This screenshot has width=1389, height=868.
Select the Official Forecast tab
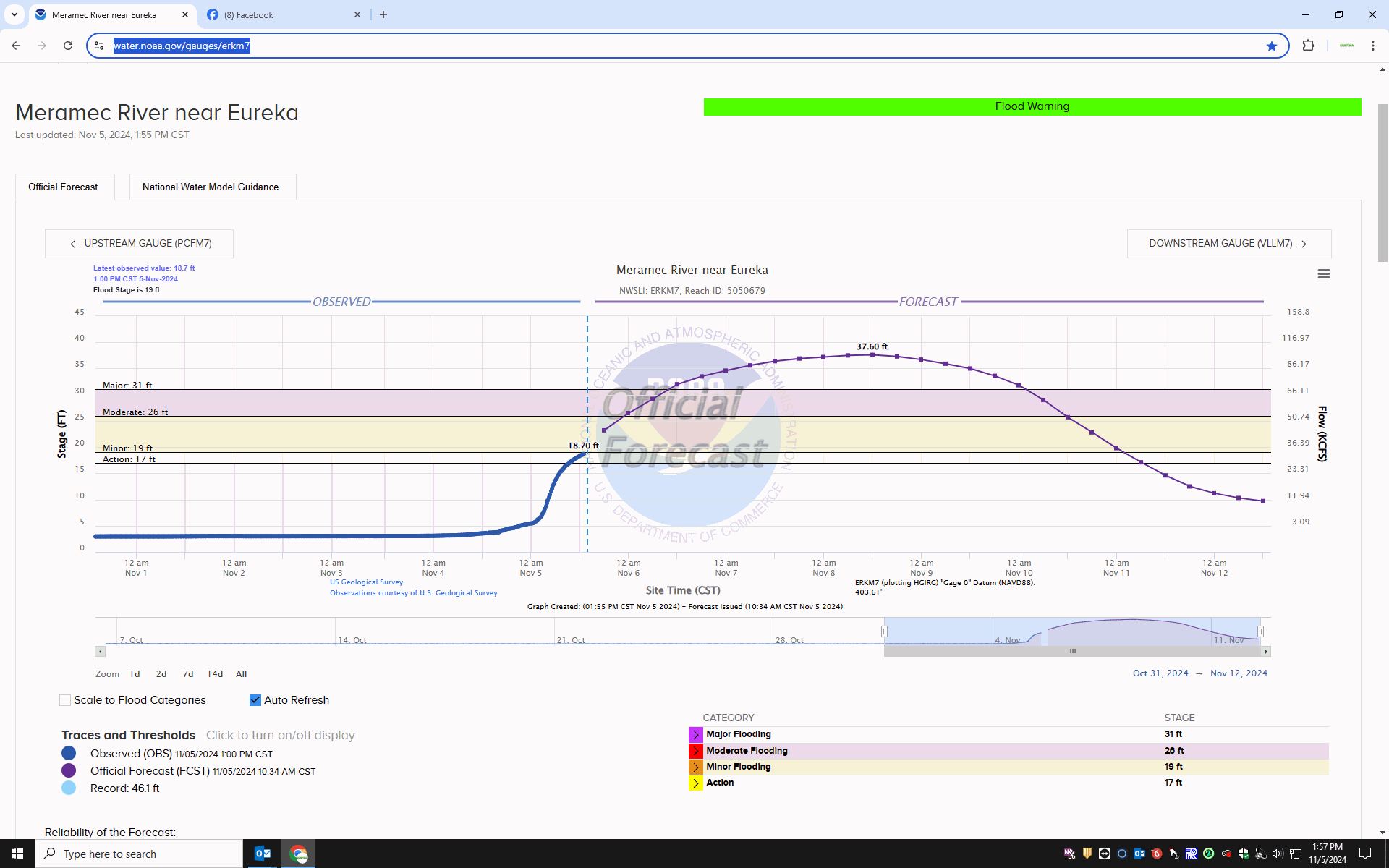coord(64,187)
